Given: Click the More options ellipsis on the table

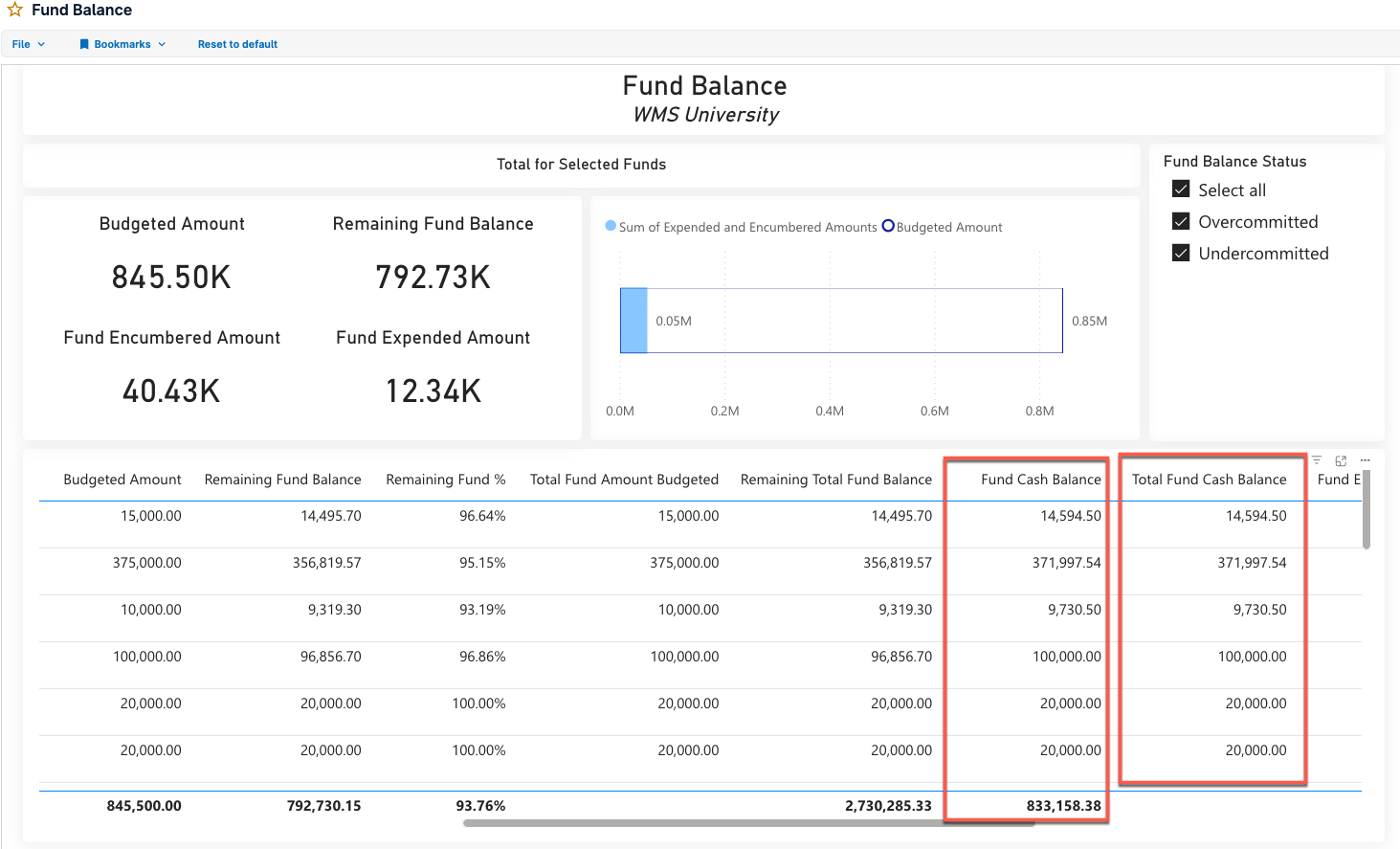Looking at the screenshot, I should pos(1365,459).
